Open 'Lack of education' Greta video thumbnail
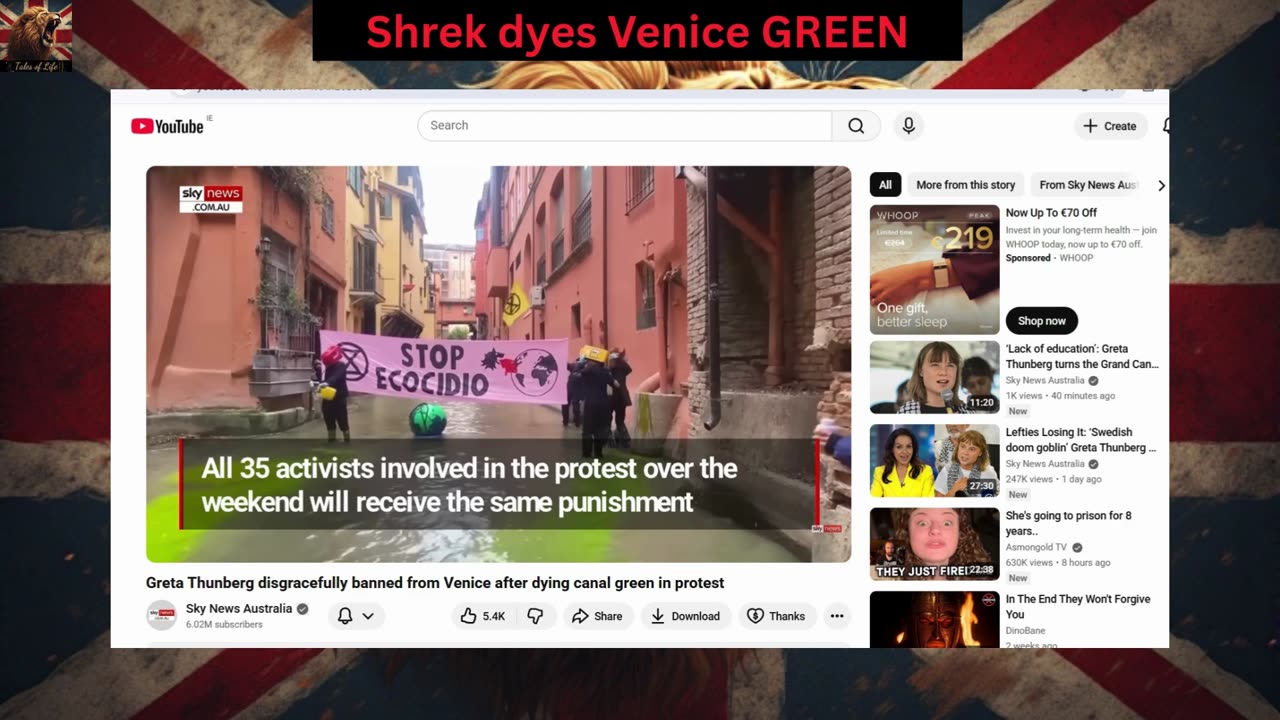The height and width of the screenshot is (720, 1280). pyautogui.click(x=935, y=378)
